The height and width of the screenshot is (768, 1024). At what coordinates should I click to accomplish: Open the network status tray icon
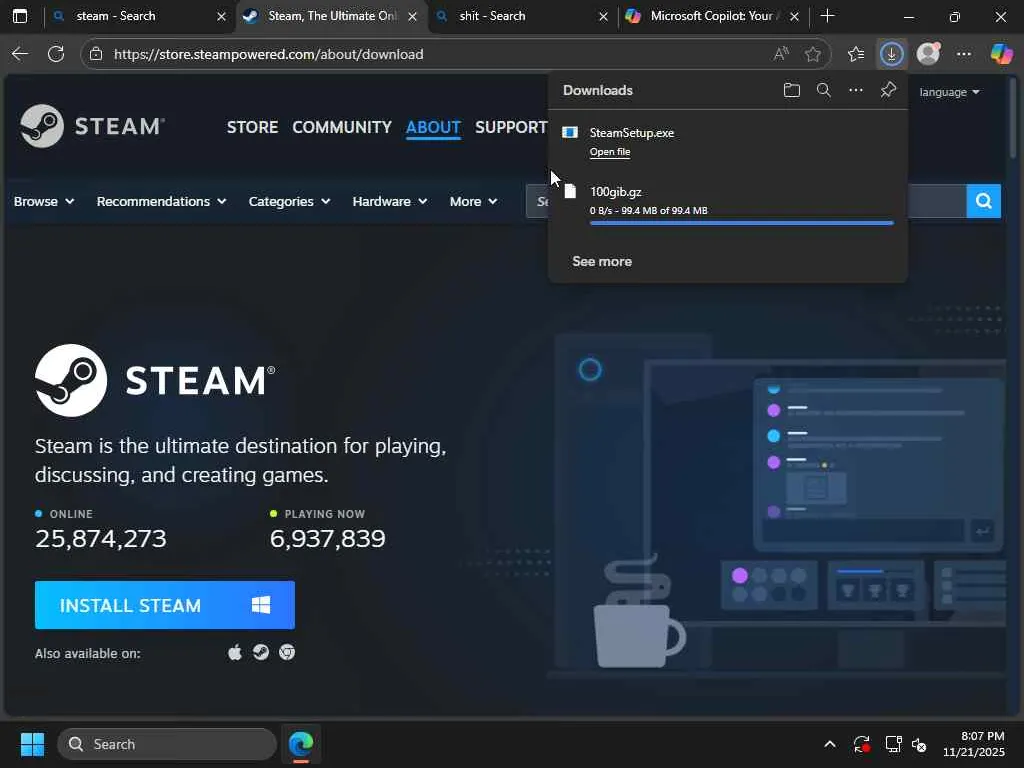(x=893, y=744)
